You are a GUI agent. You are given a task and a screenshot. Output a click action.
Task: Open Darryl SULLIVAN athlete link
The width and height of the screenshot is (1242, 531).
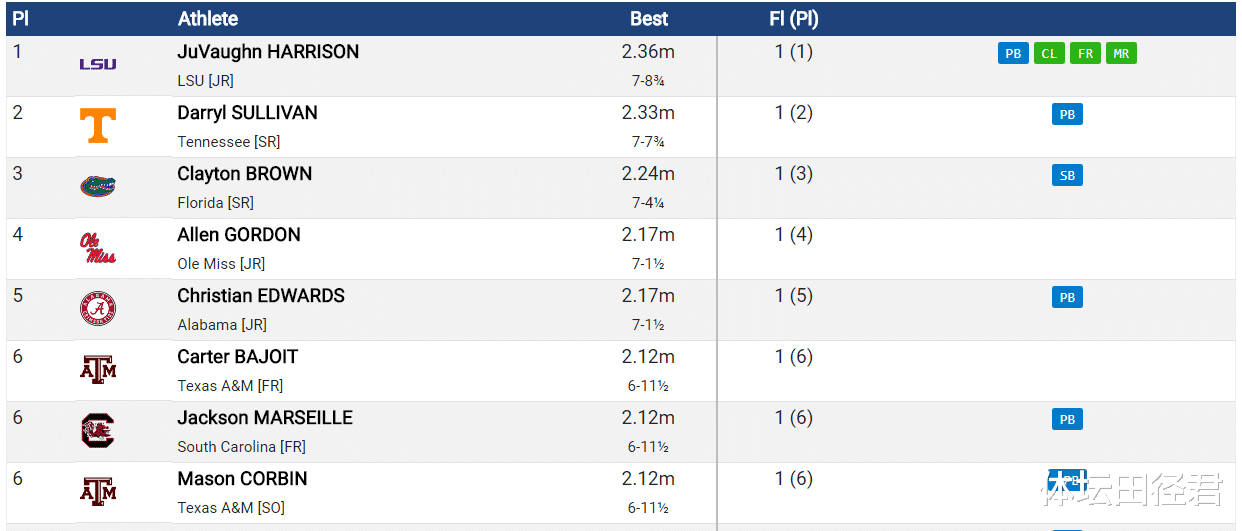(247, 113)
